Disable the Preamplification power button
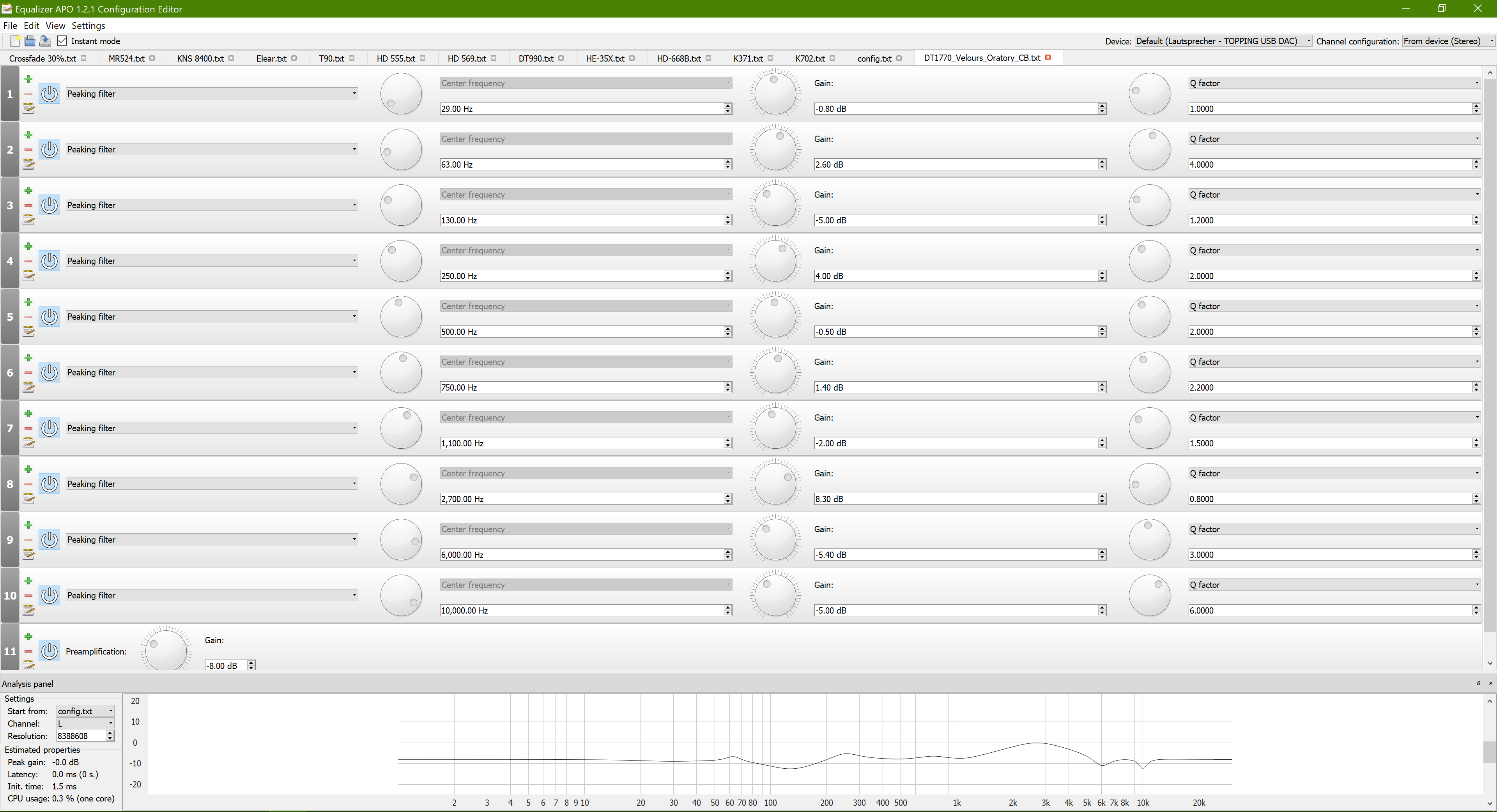This screenshot has width=1497, height=812. 50,651
